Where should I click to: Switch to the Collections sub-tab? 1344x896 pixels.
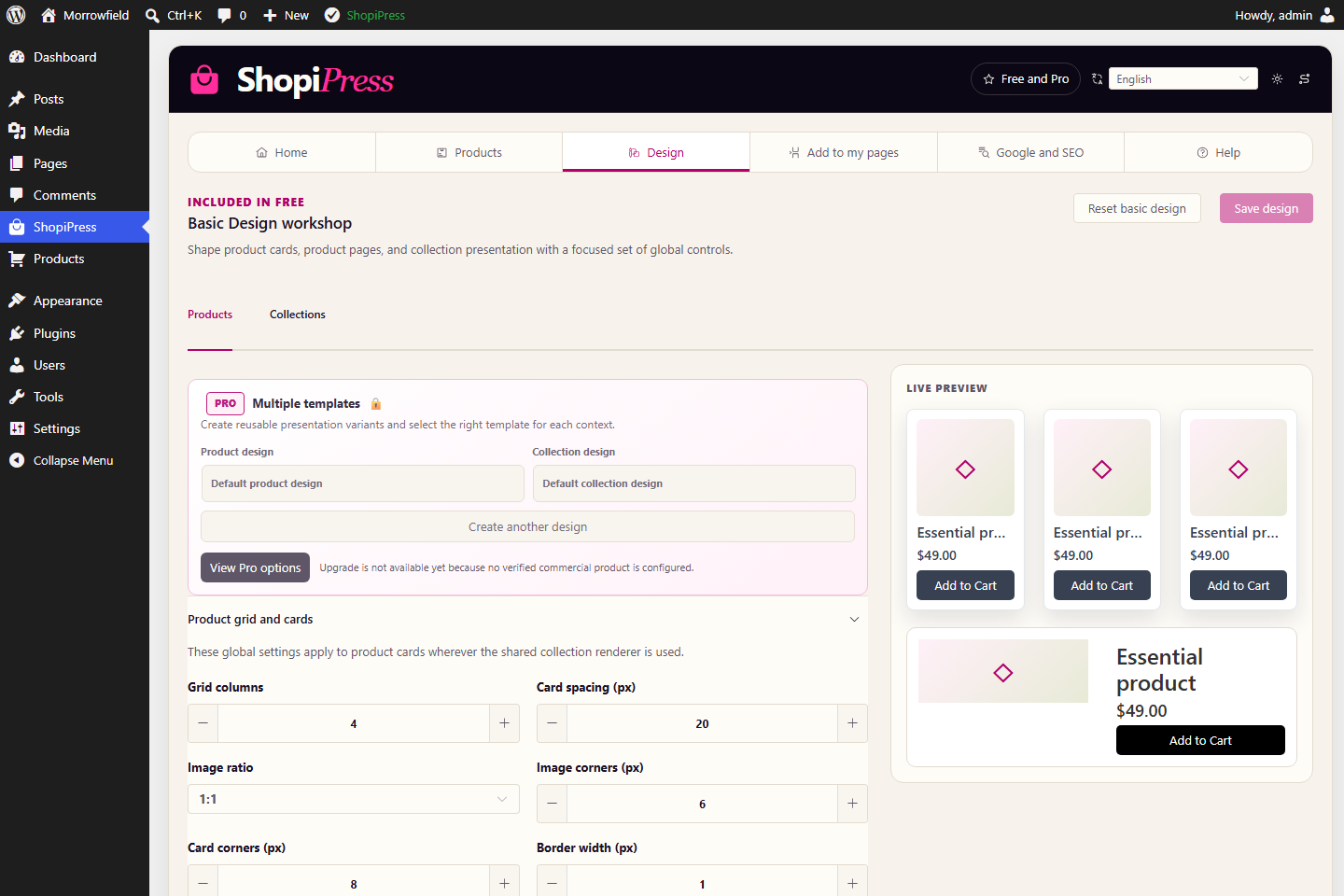298,315
